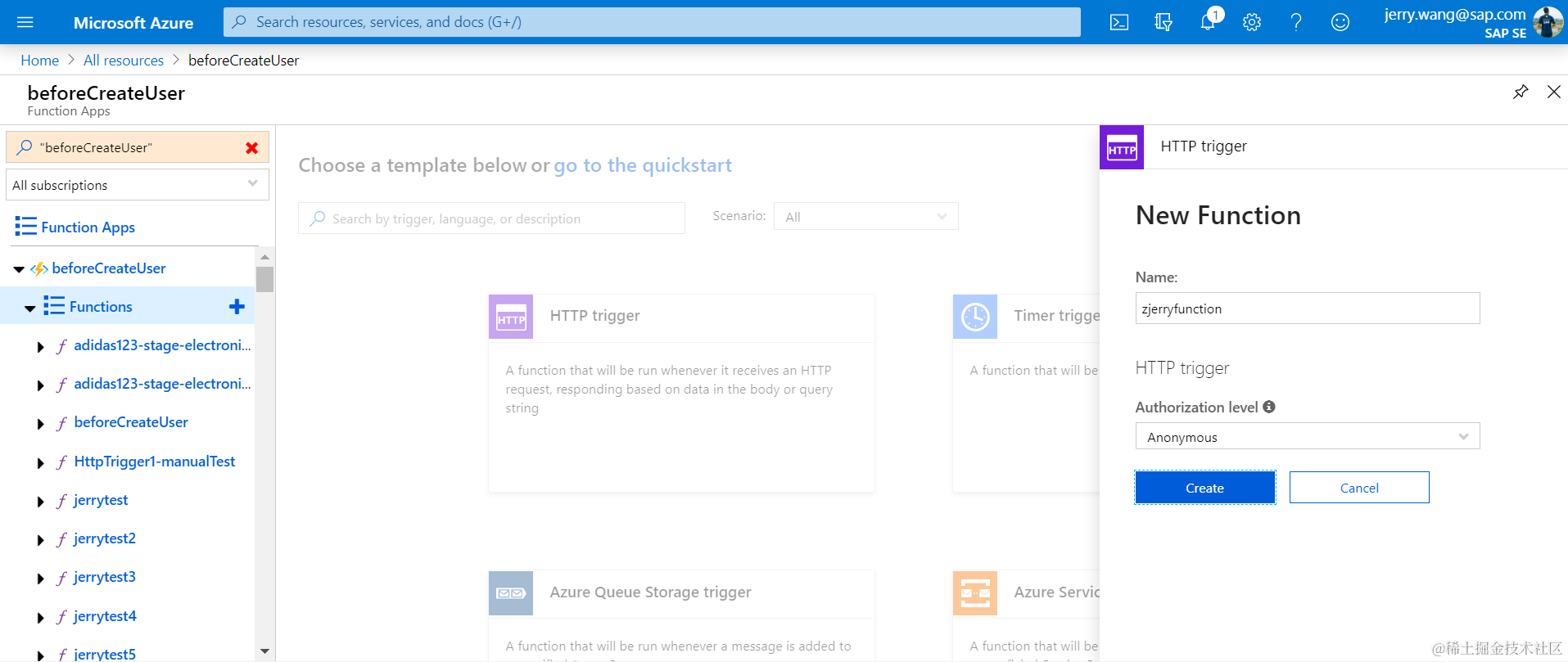Expand the jerrytest4 function node
Screen dimensions: 1568x662
click(x=40, y=618)
